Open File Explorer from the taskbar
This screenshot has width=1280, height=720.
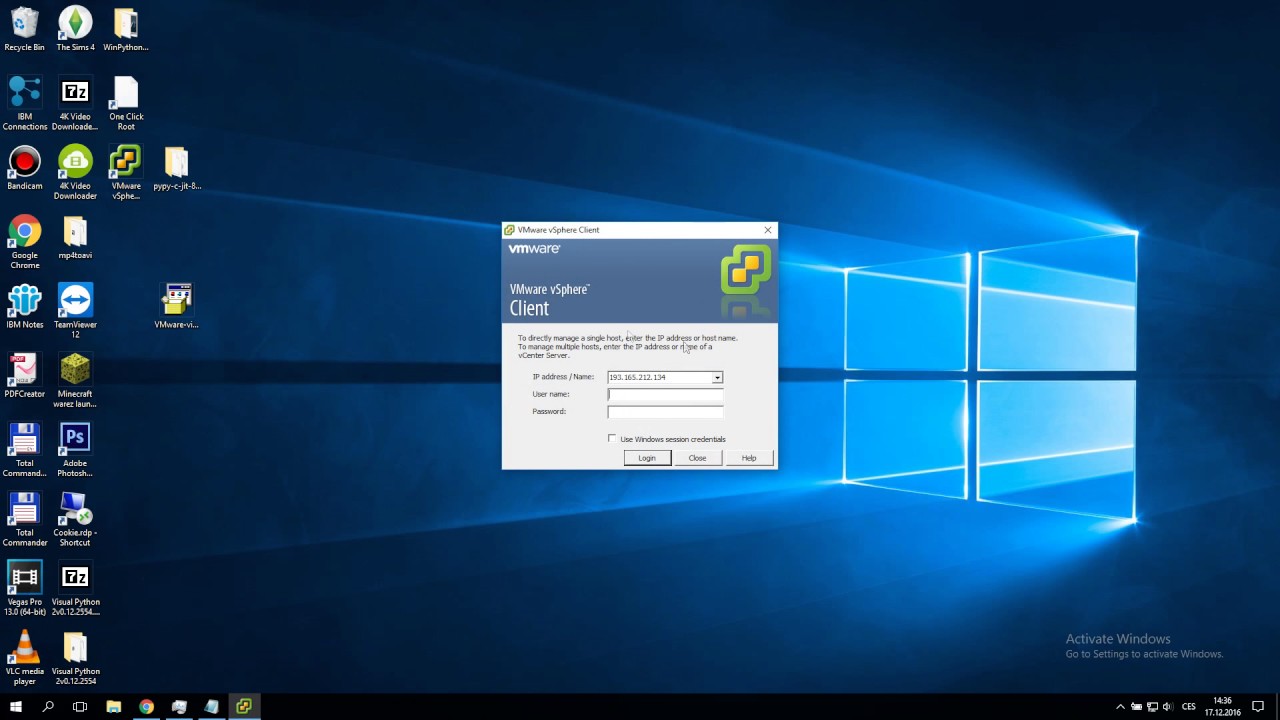[x=114, y=706]
